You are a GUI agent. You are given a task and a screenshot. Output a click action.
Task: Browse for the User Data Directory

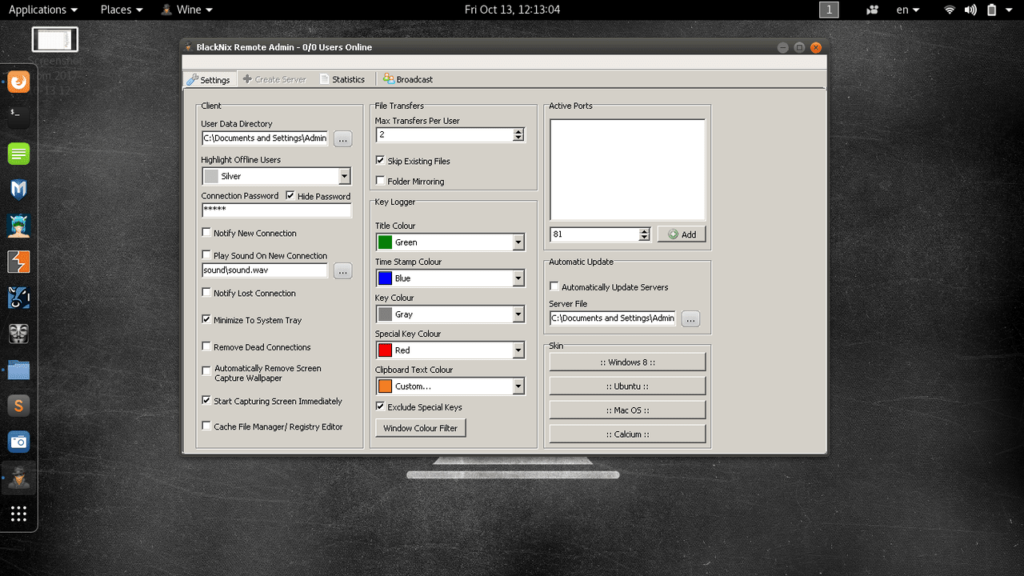tap(343, 139)
